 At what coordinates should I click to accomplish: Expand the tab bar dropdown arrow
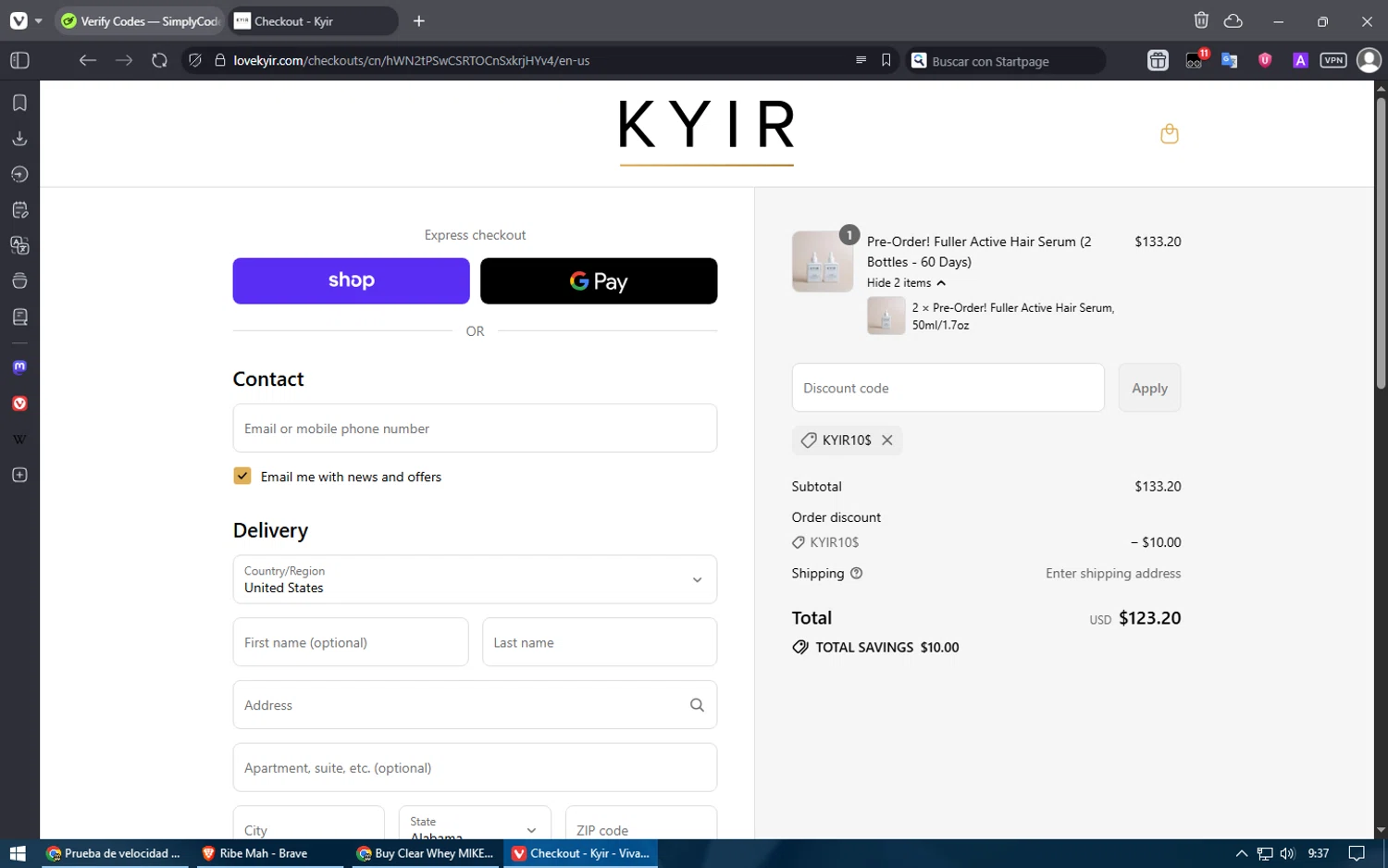pyautogui.click(x=38, y=20)
